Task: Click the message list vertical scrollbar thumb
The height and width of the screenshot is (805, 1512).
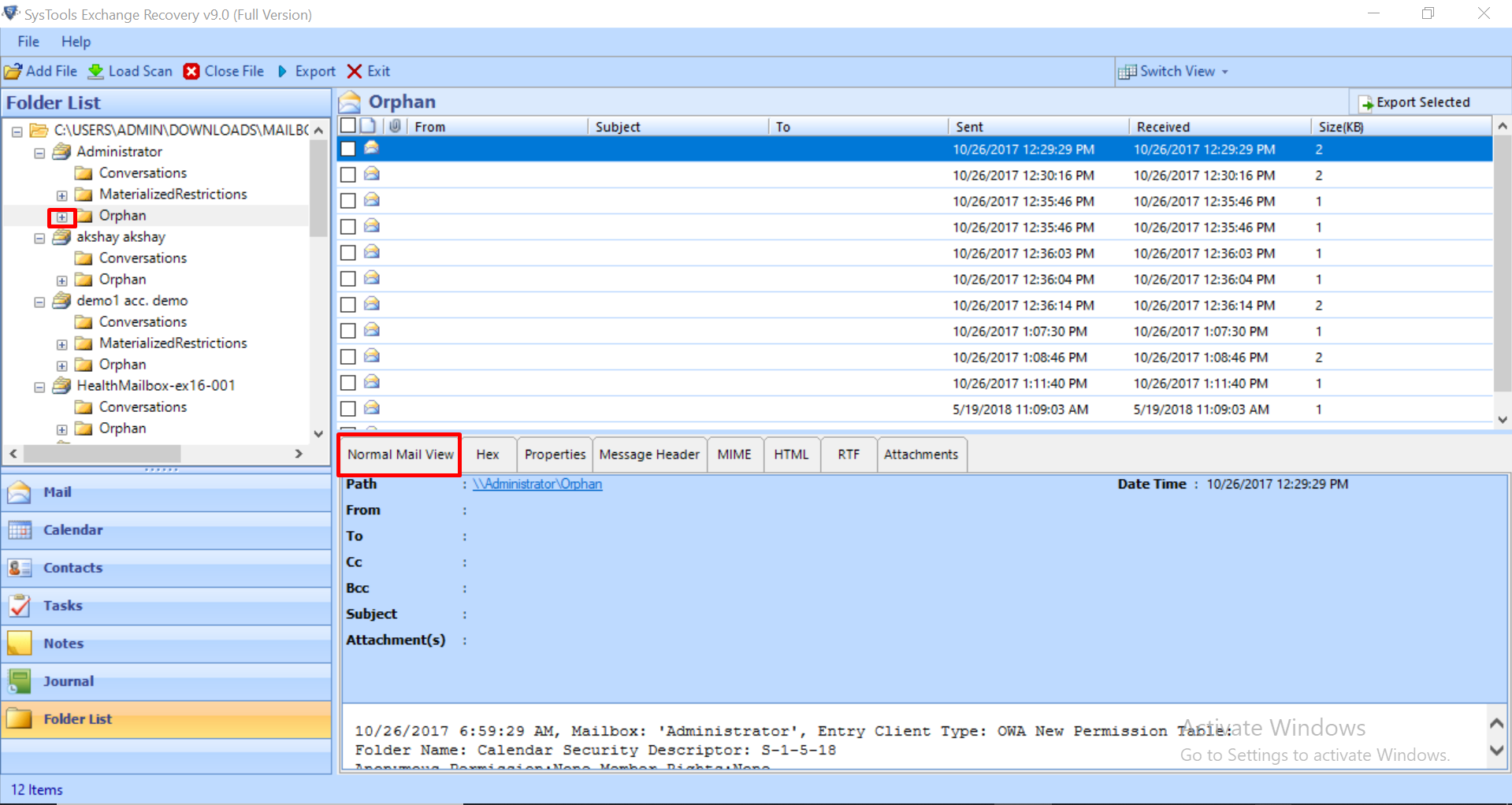Action: coord(1502,264)
